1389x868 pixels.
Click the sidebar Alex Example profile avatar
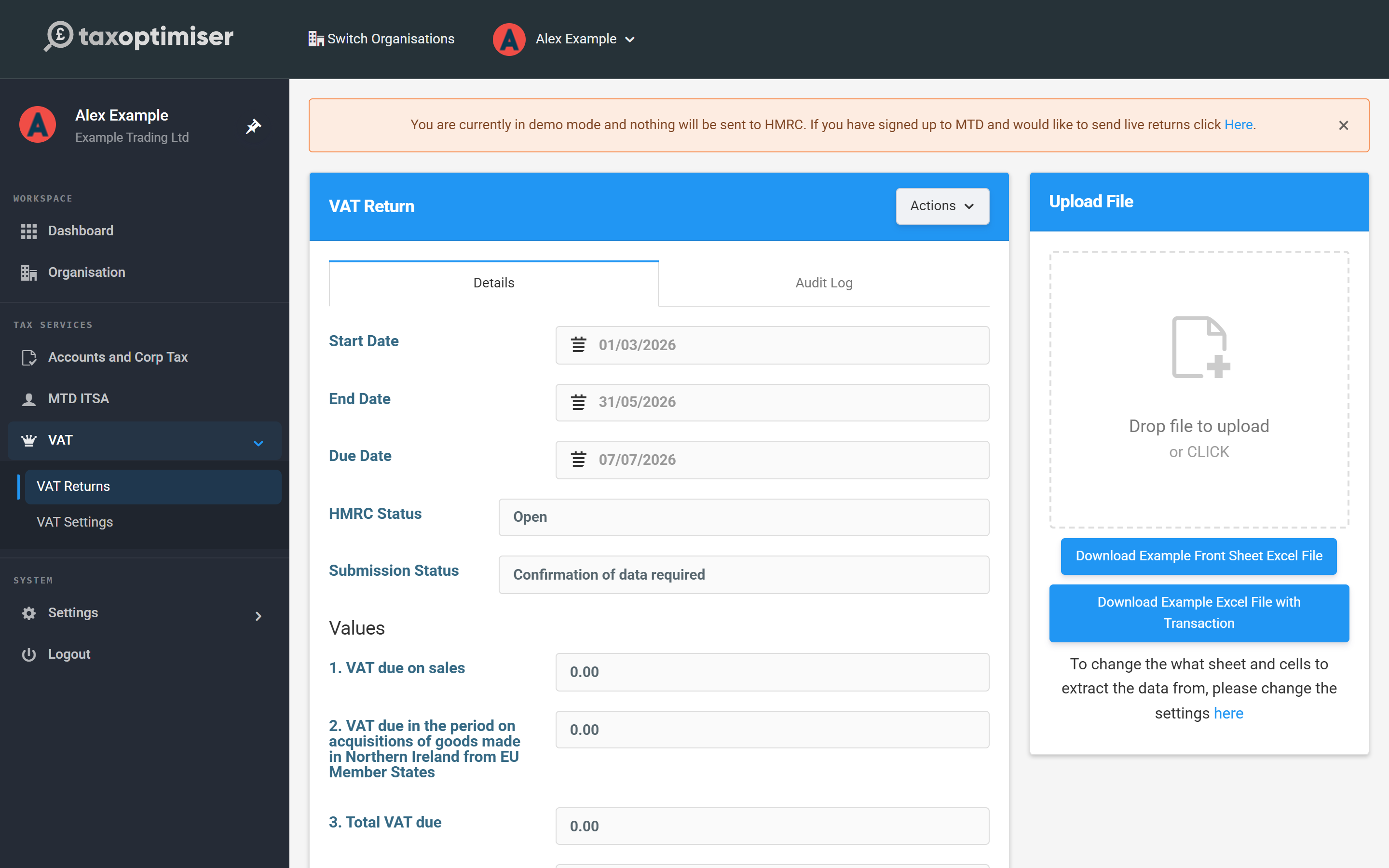(x=38, y=124)
